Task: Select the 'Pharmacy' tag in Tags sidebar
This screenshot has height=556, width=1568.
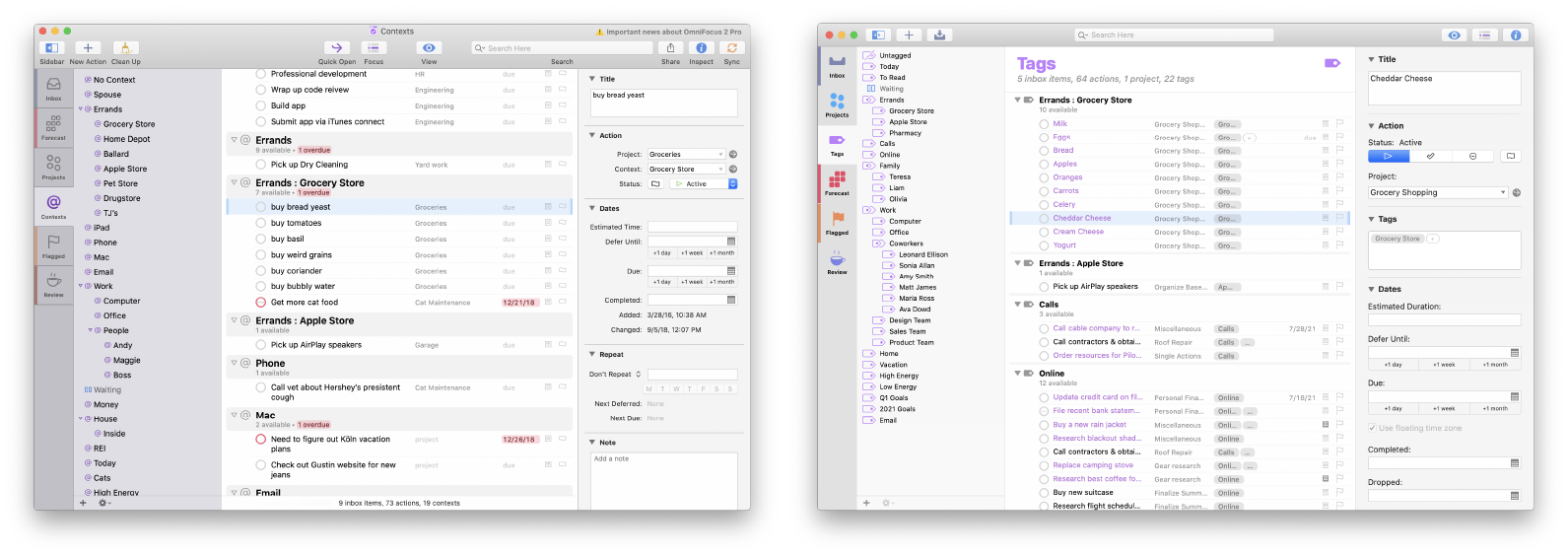Action: coord(905,133)
